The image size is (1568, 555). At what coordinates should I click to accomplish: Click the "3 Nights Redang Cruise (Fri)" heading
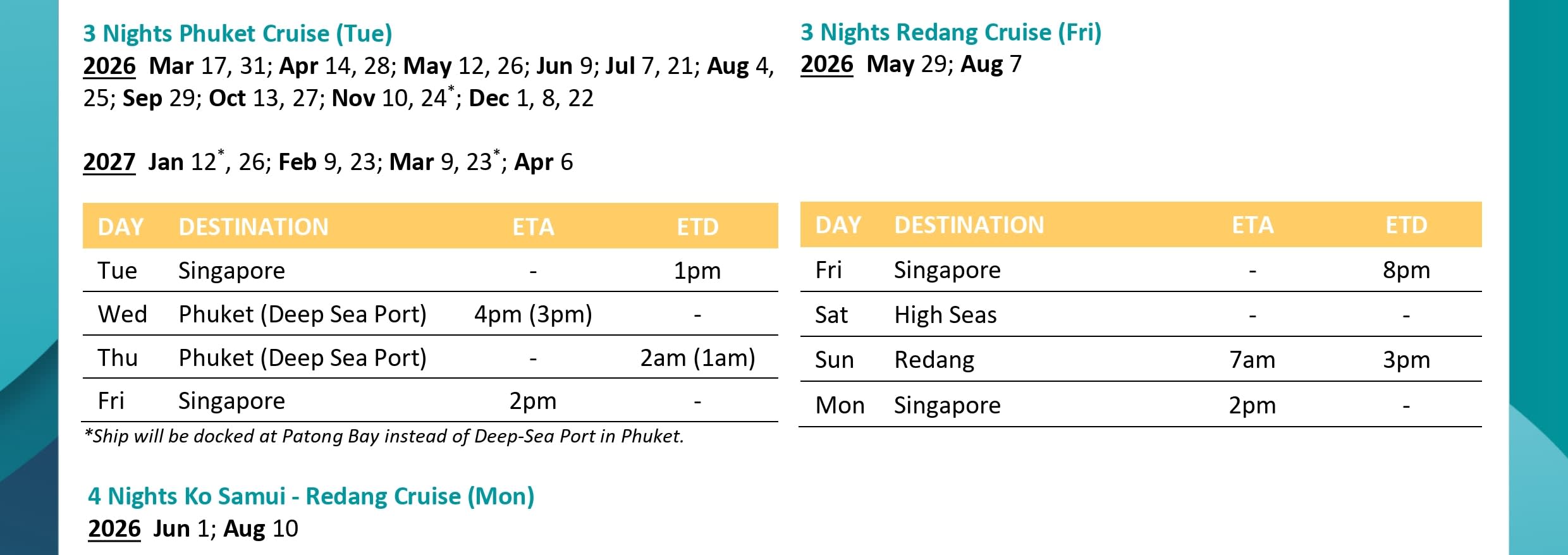click(951, 32)
